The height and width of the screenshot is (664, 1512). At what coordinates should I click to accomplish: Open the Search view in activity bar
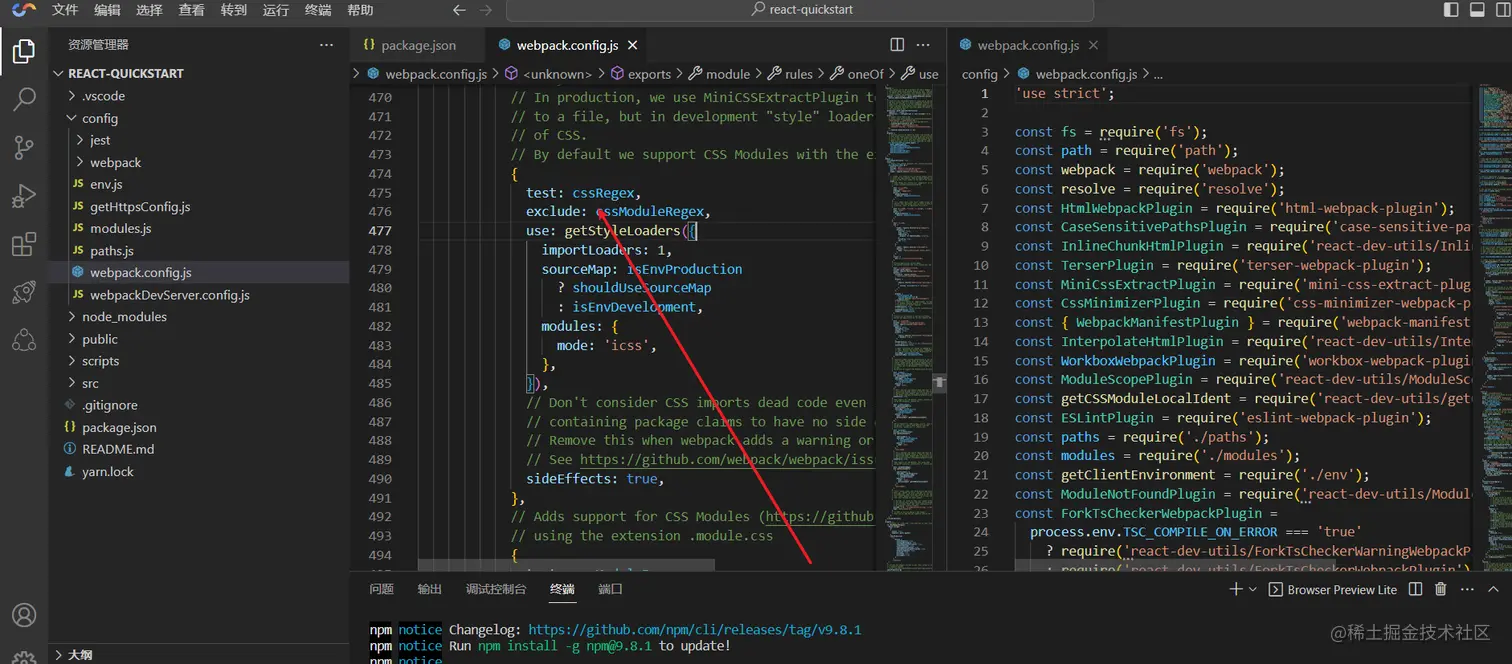[24, 99]
